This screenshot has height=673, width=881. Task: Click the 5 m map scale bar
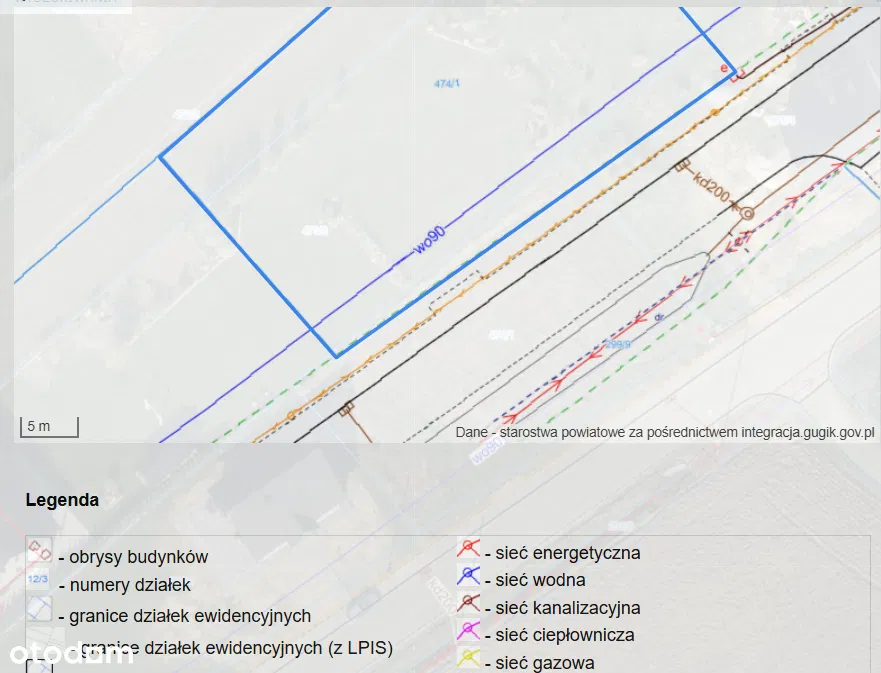pyautogui.click(x=49, y=427)
